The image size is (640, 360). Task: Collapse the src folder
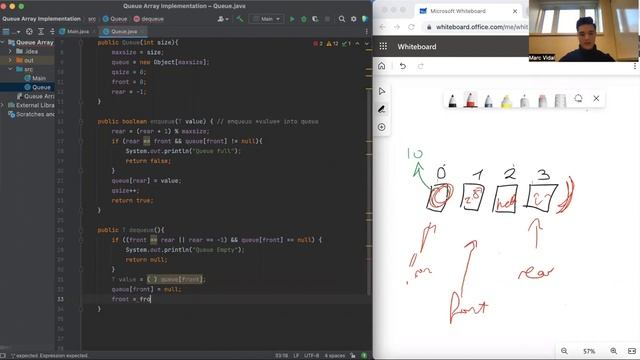10,69
